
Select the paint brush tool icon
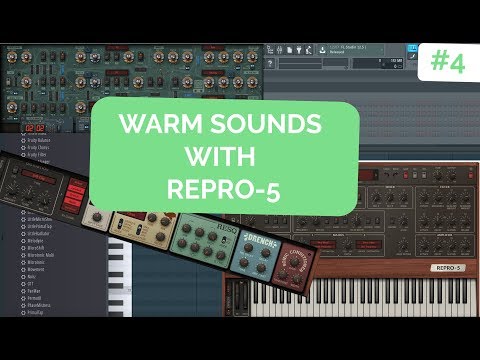413,56
